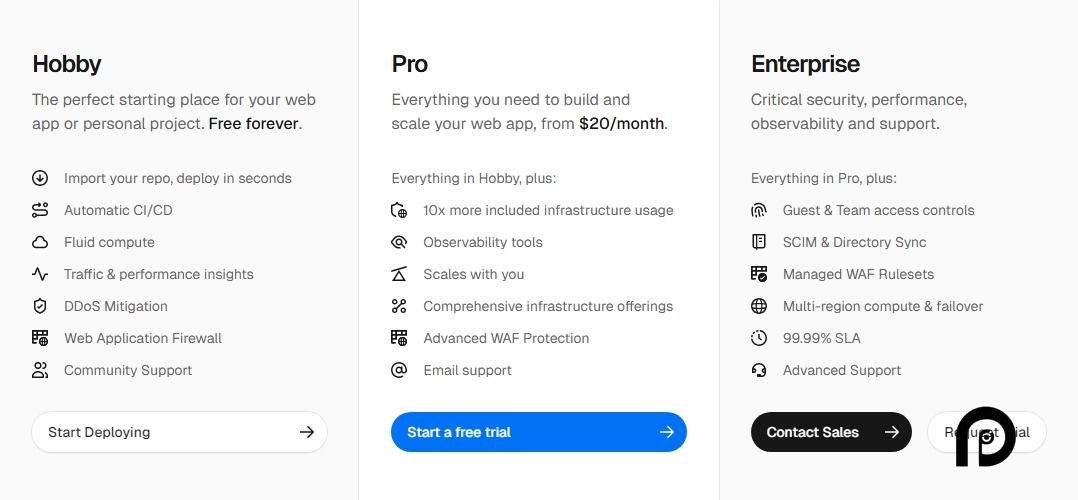Image resolution: width=1078 pixels, height=500 pixels.
Task: Click the pulse icon beside Traffic & performance insights
Action: pos(40,274)
